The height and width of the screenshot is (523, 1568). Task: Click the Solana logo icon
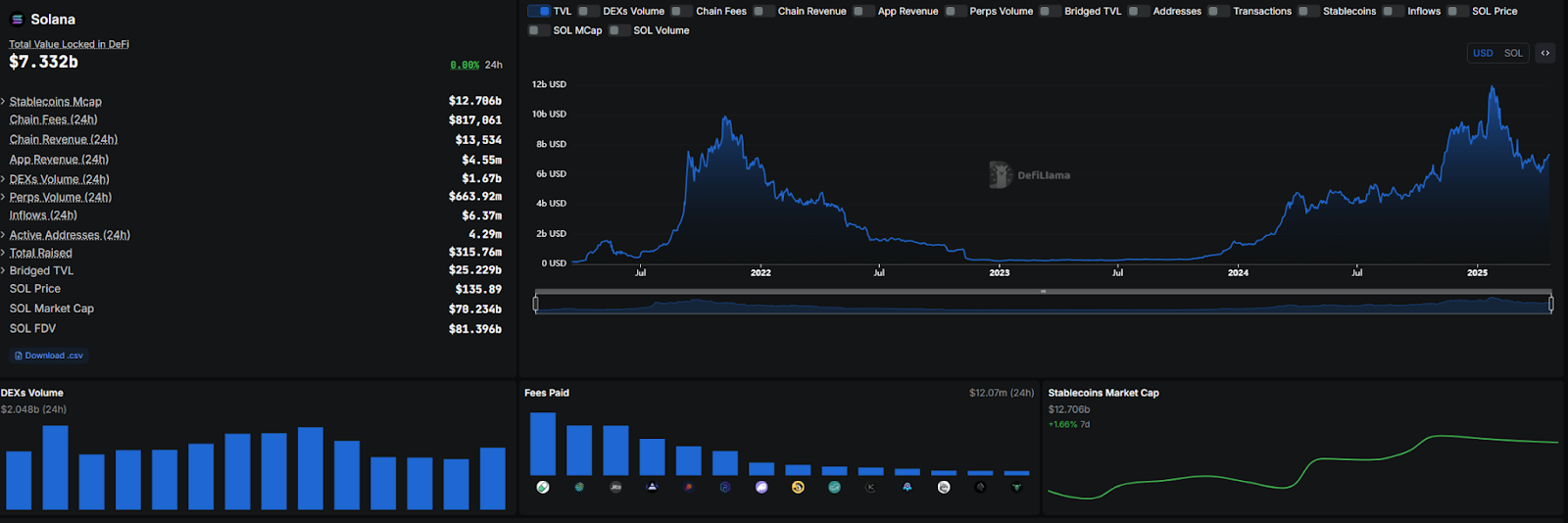click(17, 20)
